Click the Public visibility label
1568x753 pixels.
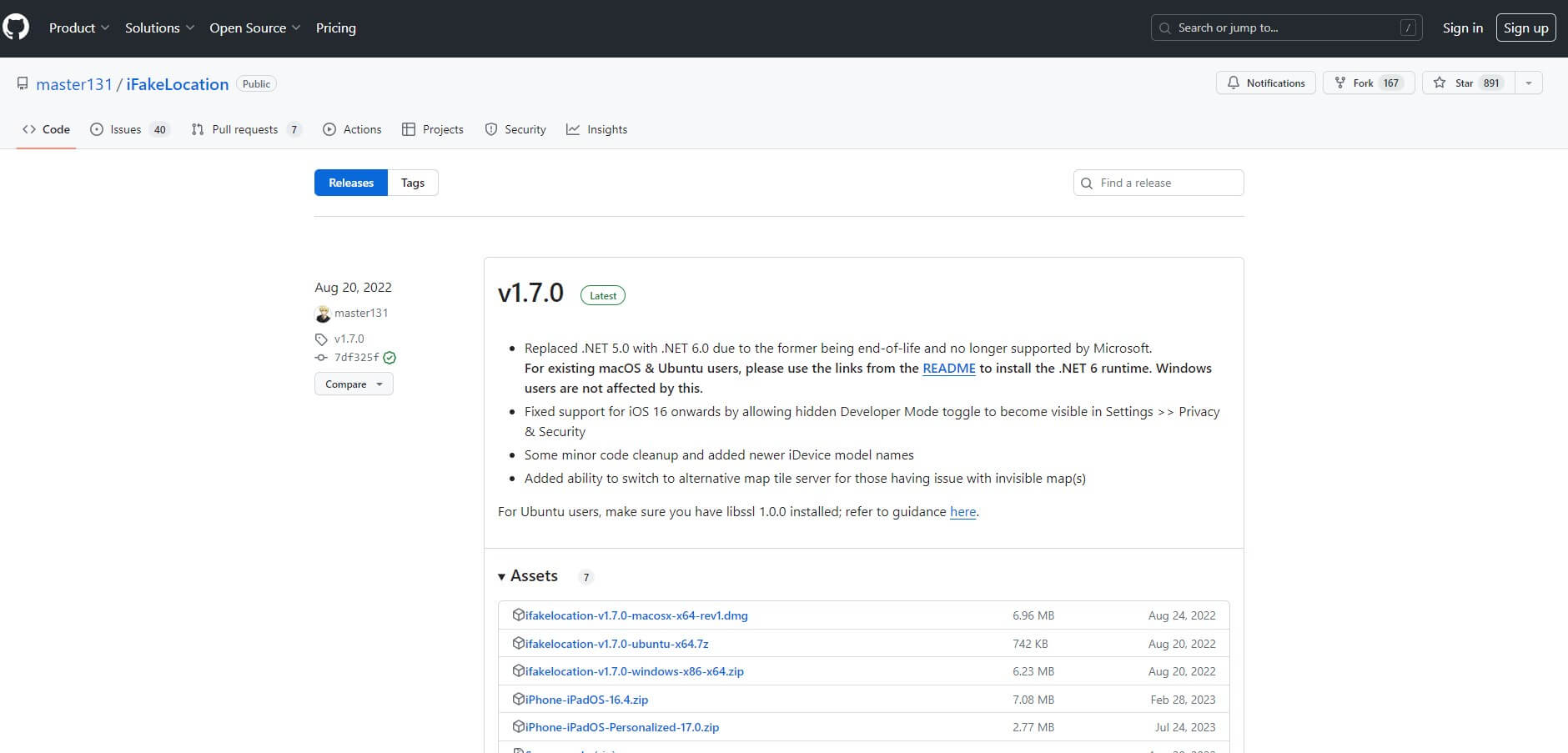[256, 83]
